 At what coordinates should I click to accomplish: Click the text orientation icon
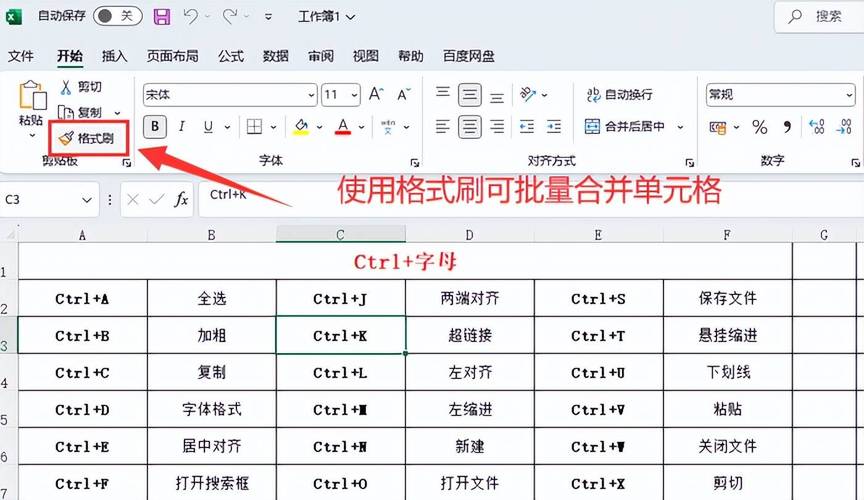point(527,94)
